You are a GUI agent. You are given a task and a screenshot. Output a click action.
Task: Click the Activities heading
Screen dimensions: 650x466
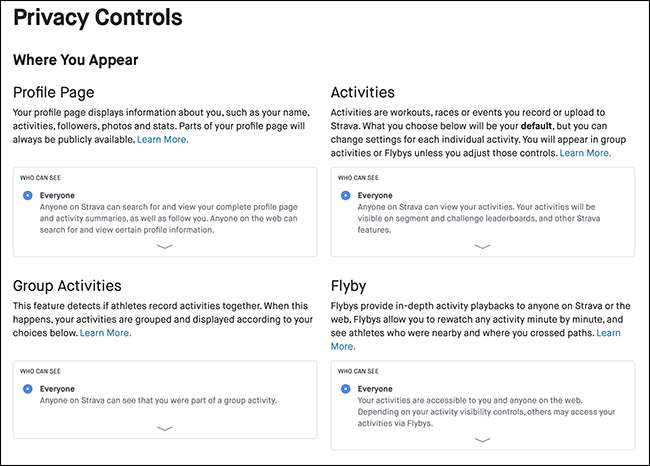click(363, 92)
